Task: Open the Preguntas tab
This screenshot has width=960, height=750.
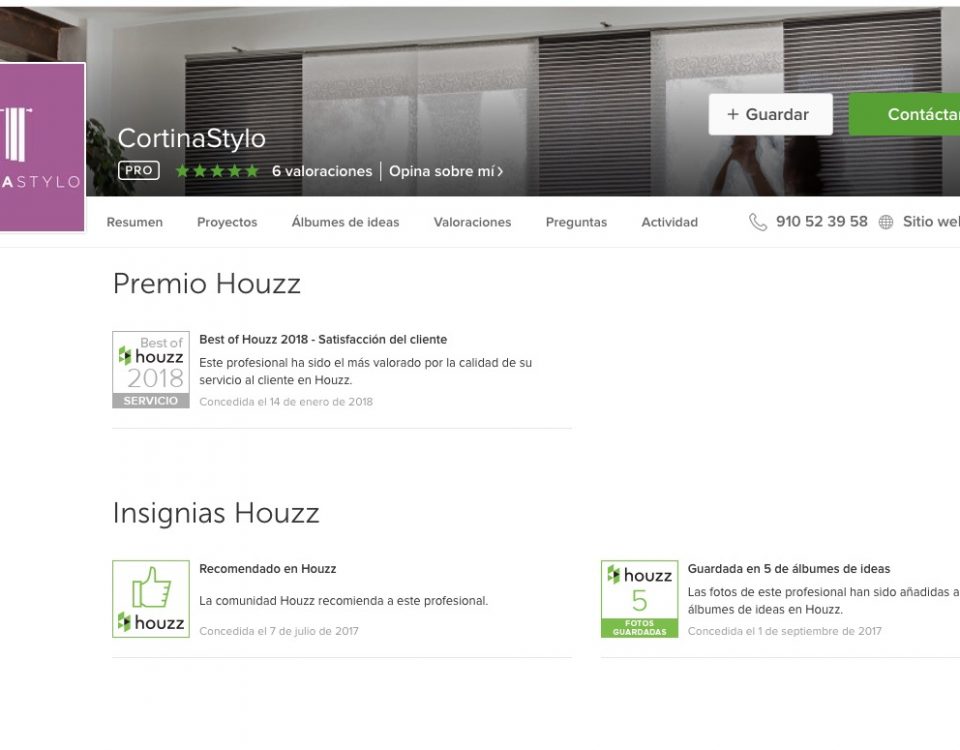Action: pyautogui.click(x=576, y=222)
